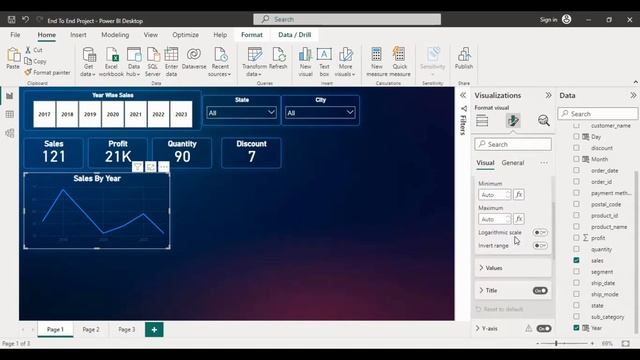This screenshot has height=360, width=640.
Task: Switch to the Modeling ribbon tab
Action: tap(115, 35)
